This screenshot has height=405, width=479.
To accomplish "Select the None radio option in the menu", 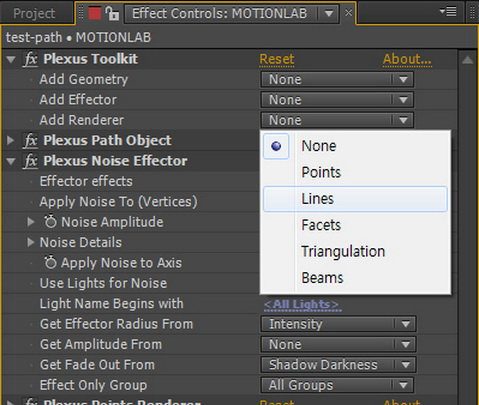I will 276,146.
